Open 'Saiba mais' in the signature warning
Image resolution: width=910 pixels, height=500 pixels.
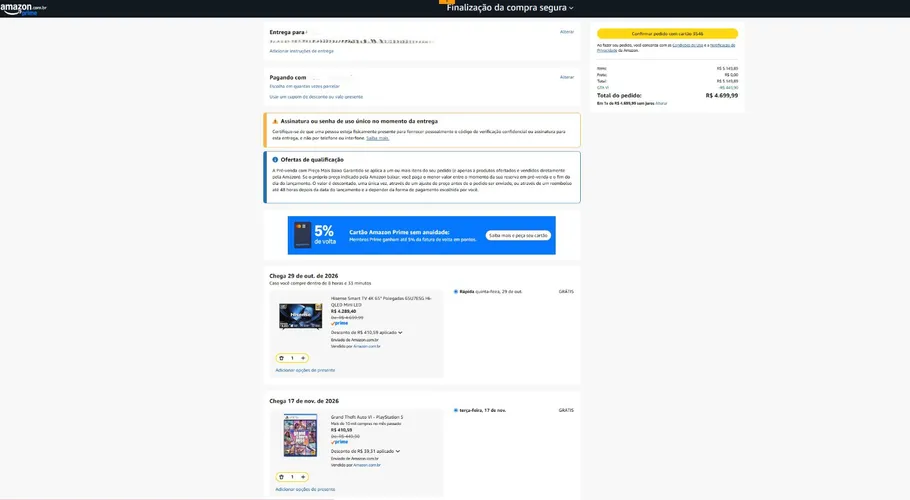click(377, 138)
